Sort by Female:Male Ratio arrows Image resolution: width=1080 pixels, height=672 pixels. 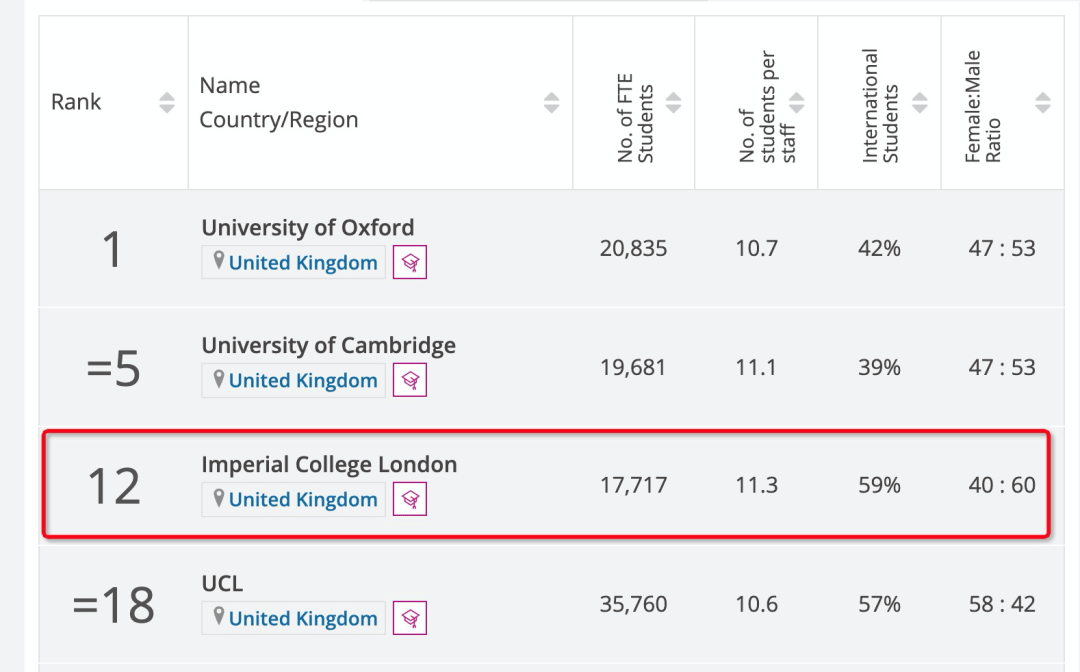[x=1043, y=103]
